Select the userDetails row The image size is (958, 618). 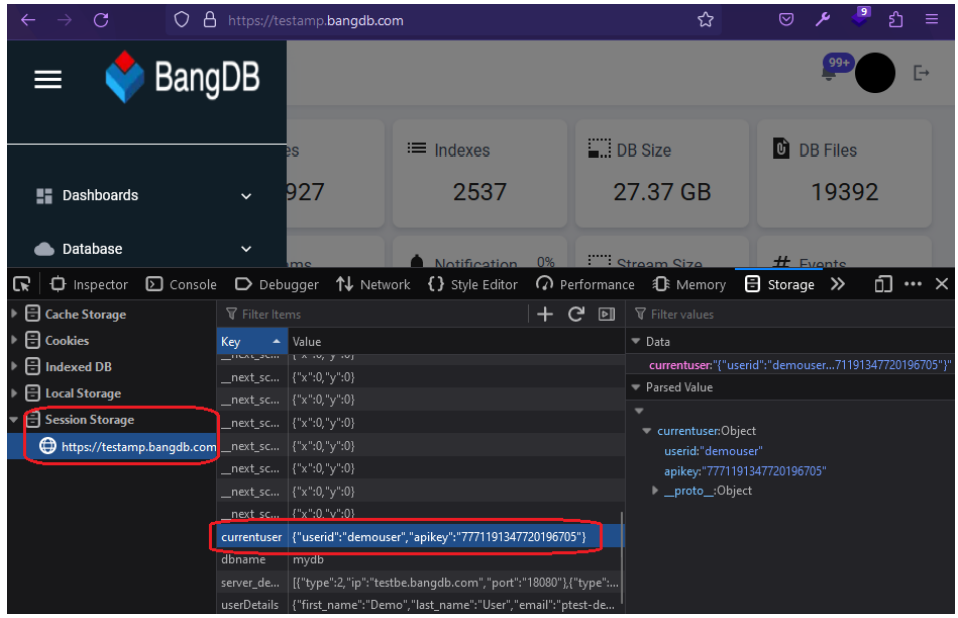(419, 605)
